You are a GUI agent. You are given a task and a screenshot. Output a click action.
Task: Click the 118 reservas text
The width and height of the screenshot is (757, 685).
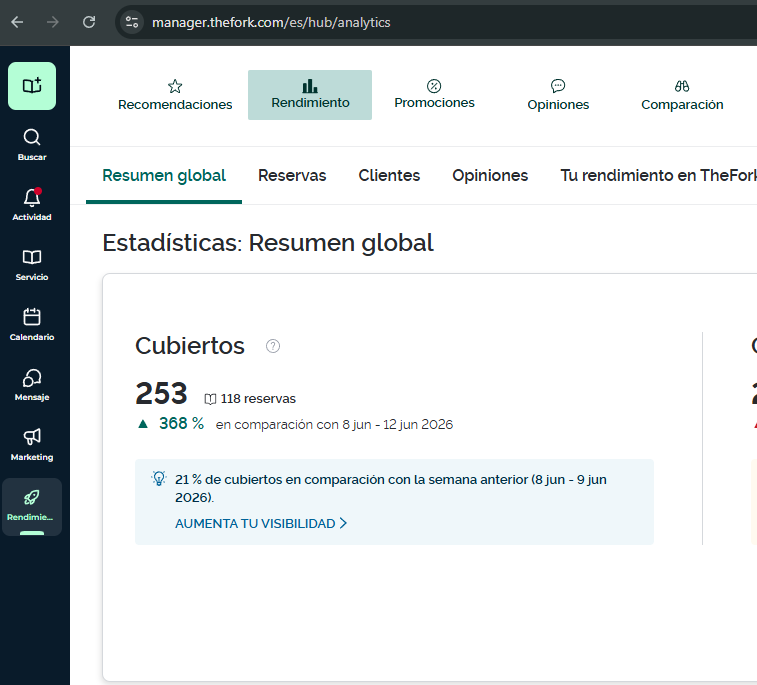pyautogui.click(x=258, y=399)
